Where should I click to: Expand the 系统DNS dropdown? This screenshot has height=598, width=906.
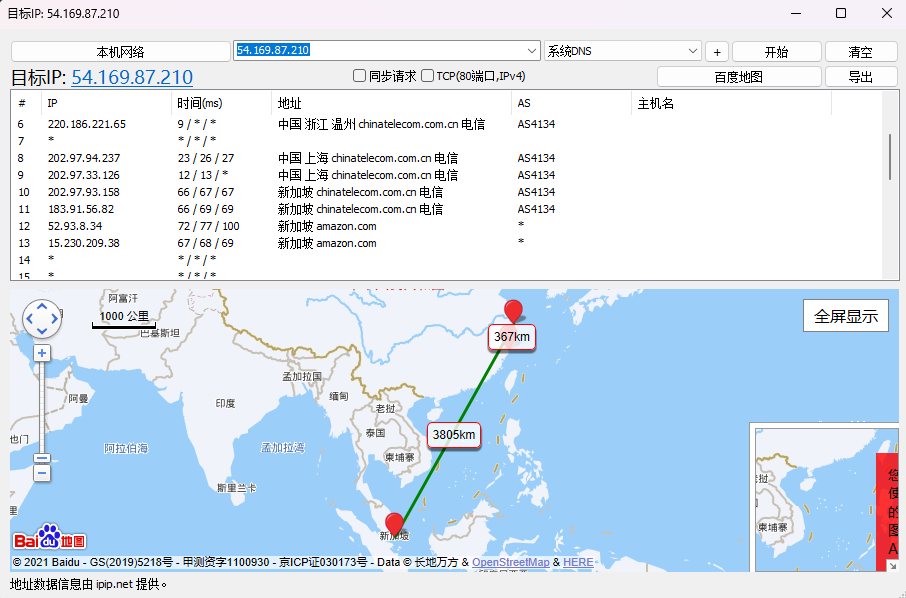click(x=693, y=51)
